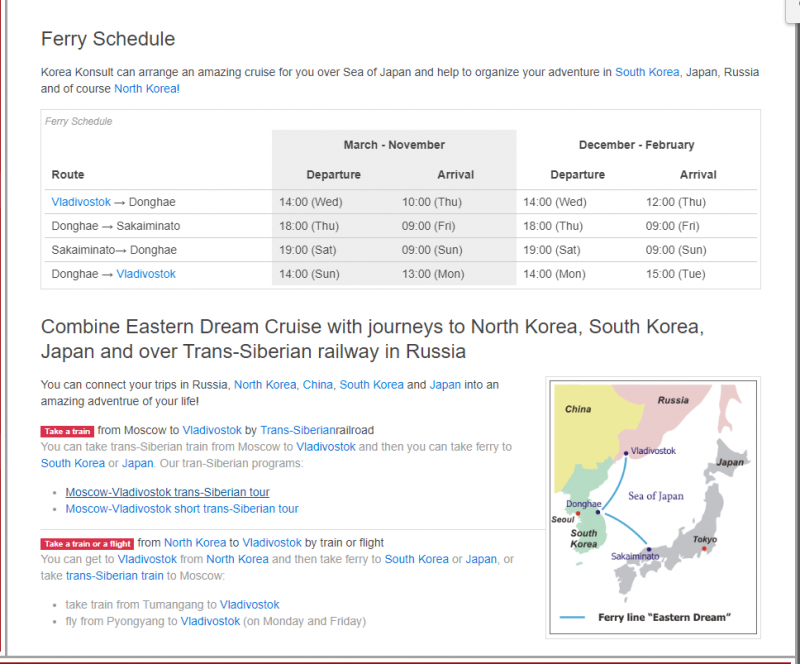Click the 'Route' column header
The image size is (800, 664).
(x=68, y=174)
